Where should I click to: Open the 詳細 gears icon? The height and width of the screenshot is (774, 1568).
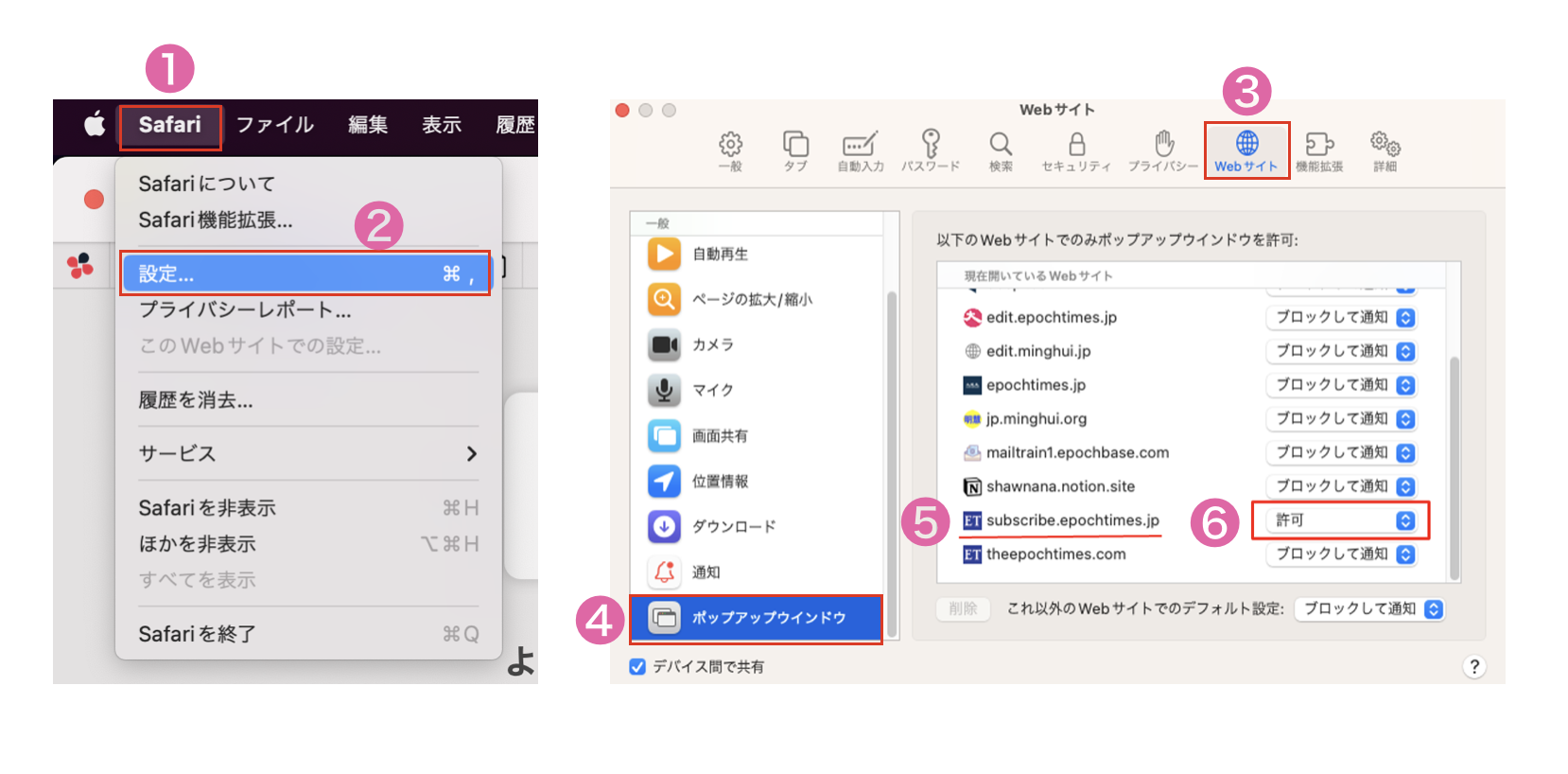(1385, 151)
